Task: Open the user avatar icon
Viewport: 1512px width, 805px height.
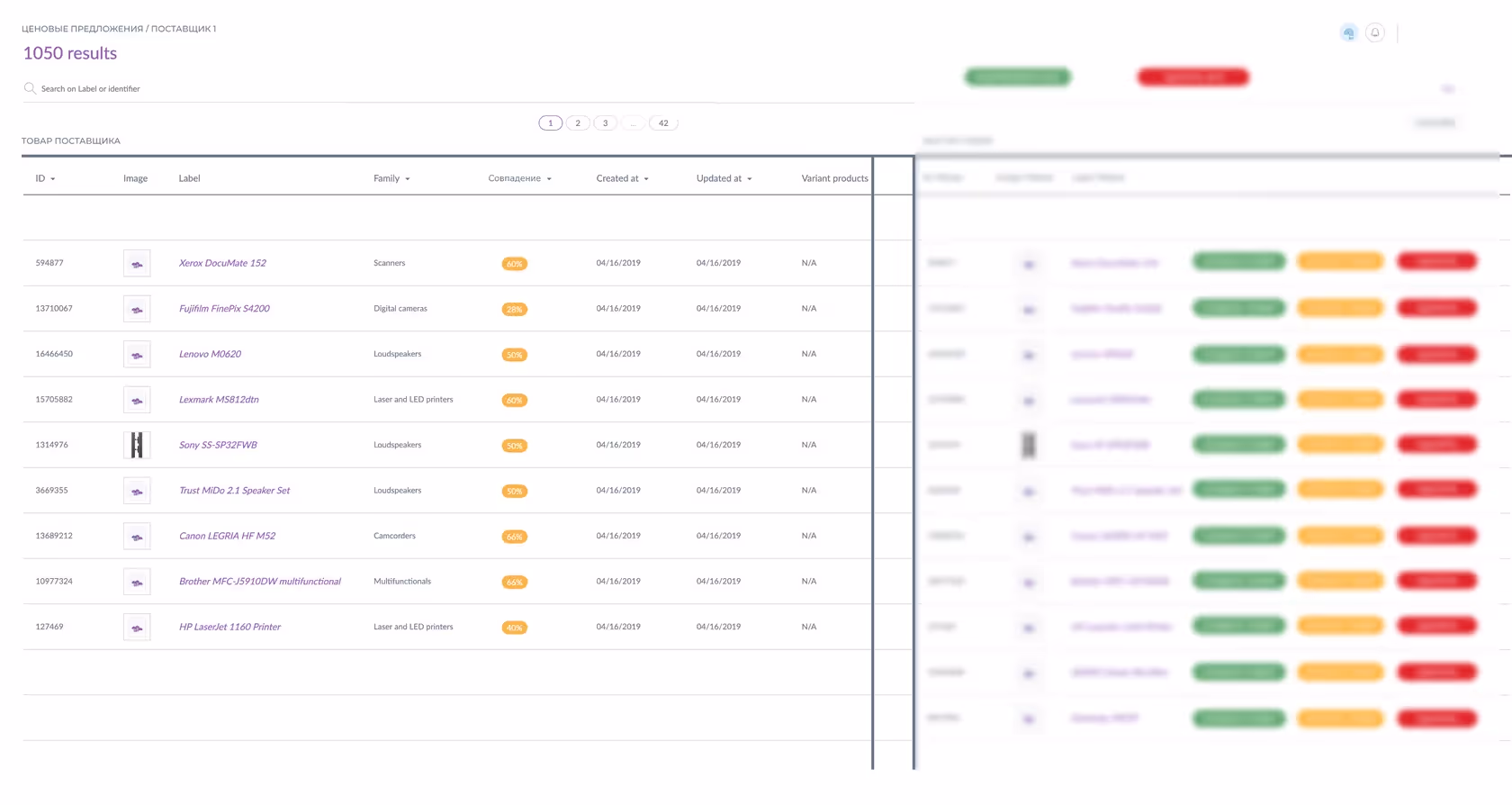Action: tap(1348, 33)
